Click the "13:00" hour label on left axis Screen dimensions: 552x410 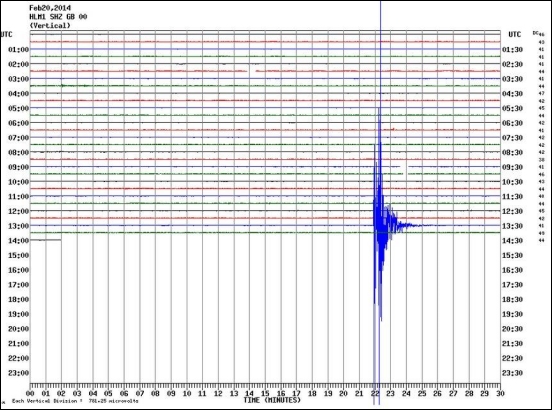(x=19, y=226)
